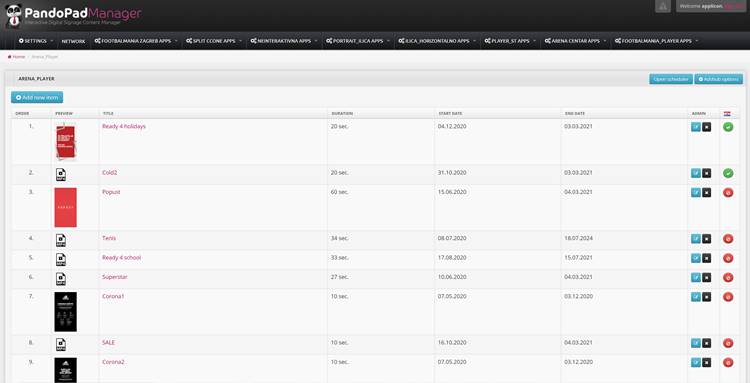
Task: Delete the Tenis entry
Action: 706,239
